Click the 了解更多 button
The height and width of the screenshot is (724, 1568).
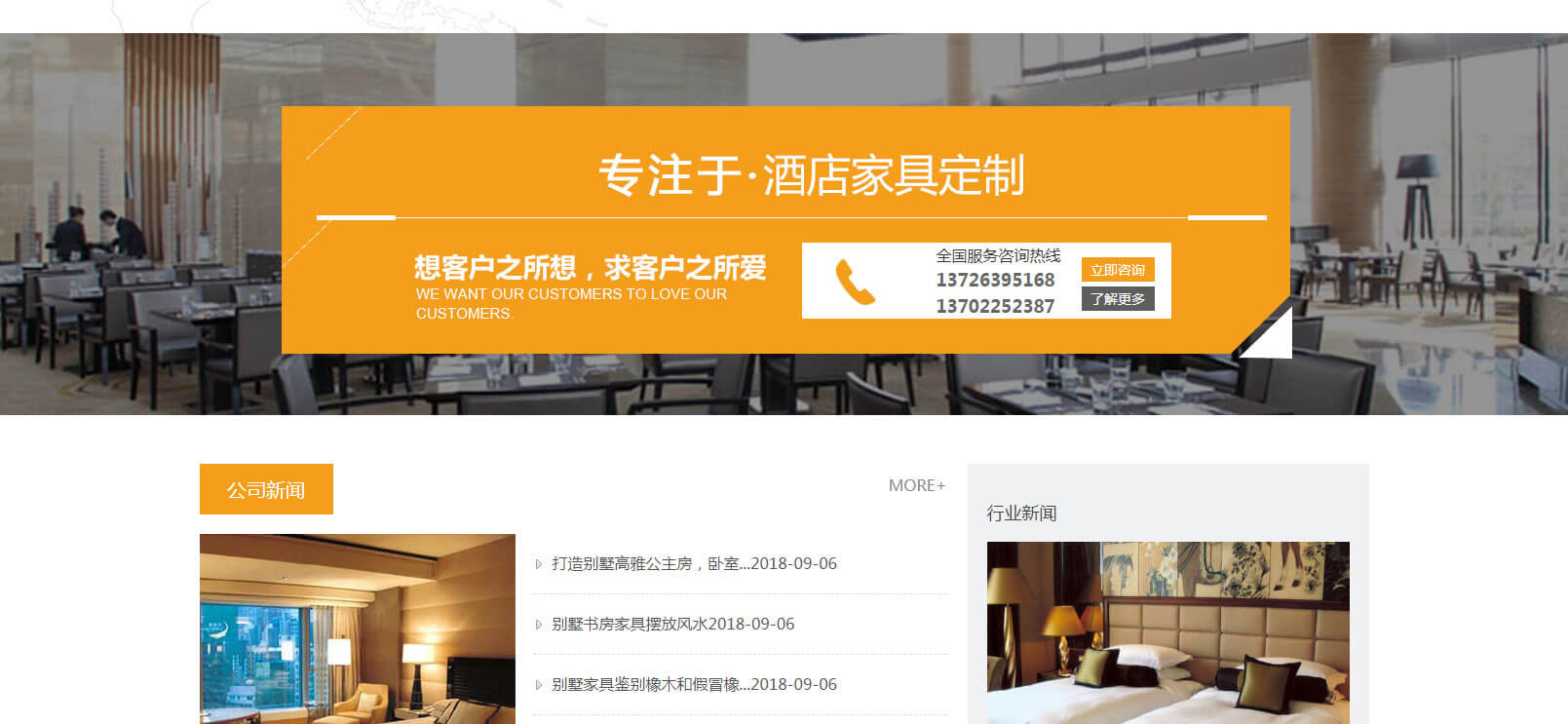(x=1118, y=299)
